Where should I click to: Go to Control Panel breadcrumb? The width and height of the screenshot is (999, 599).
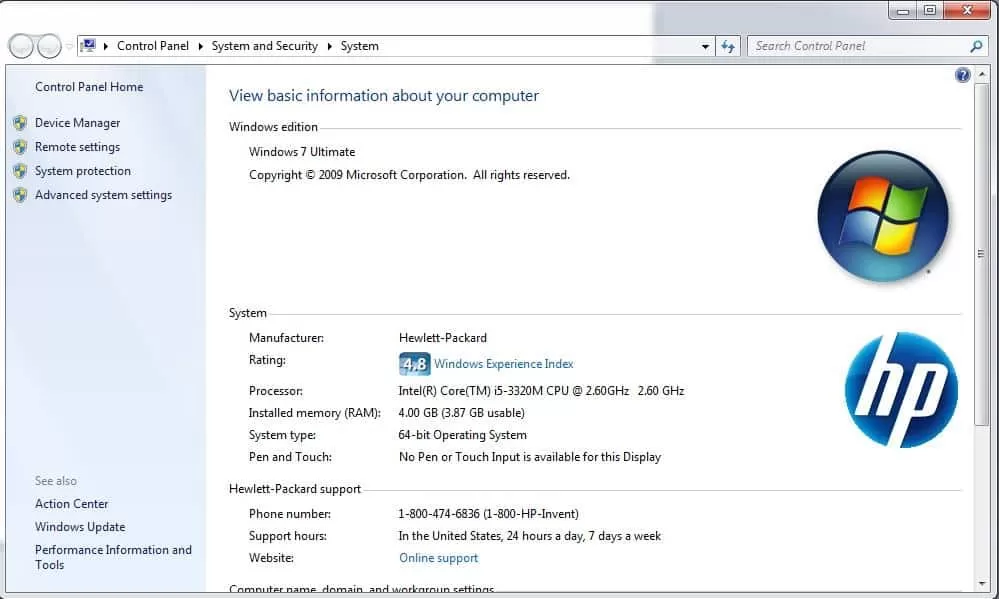coord(153,46)
